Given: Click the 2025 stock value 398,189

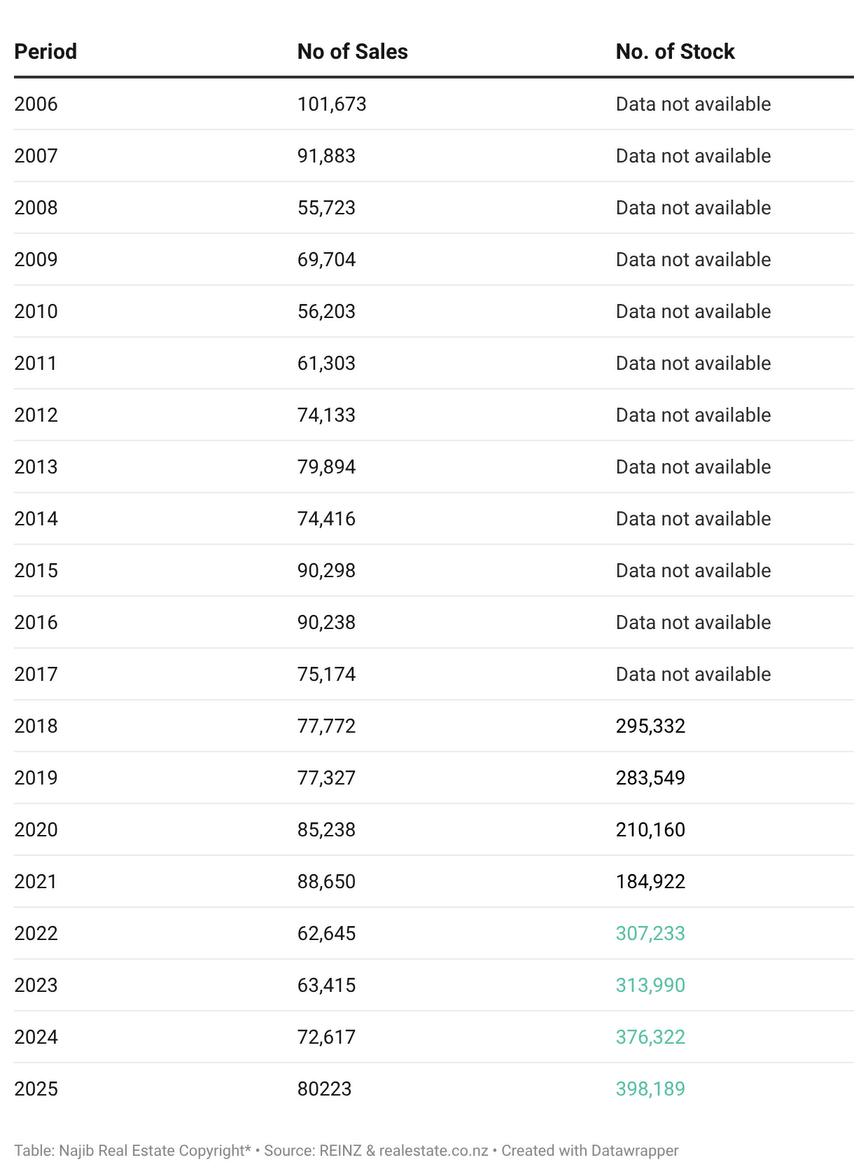Looking at the screenshot, I should pos(650,1089).
